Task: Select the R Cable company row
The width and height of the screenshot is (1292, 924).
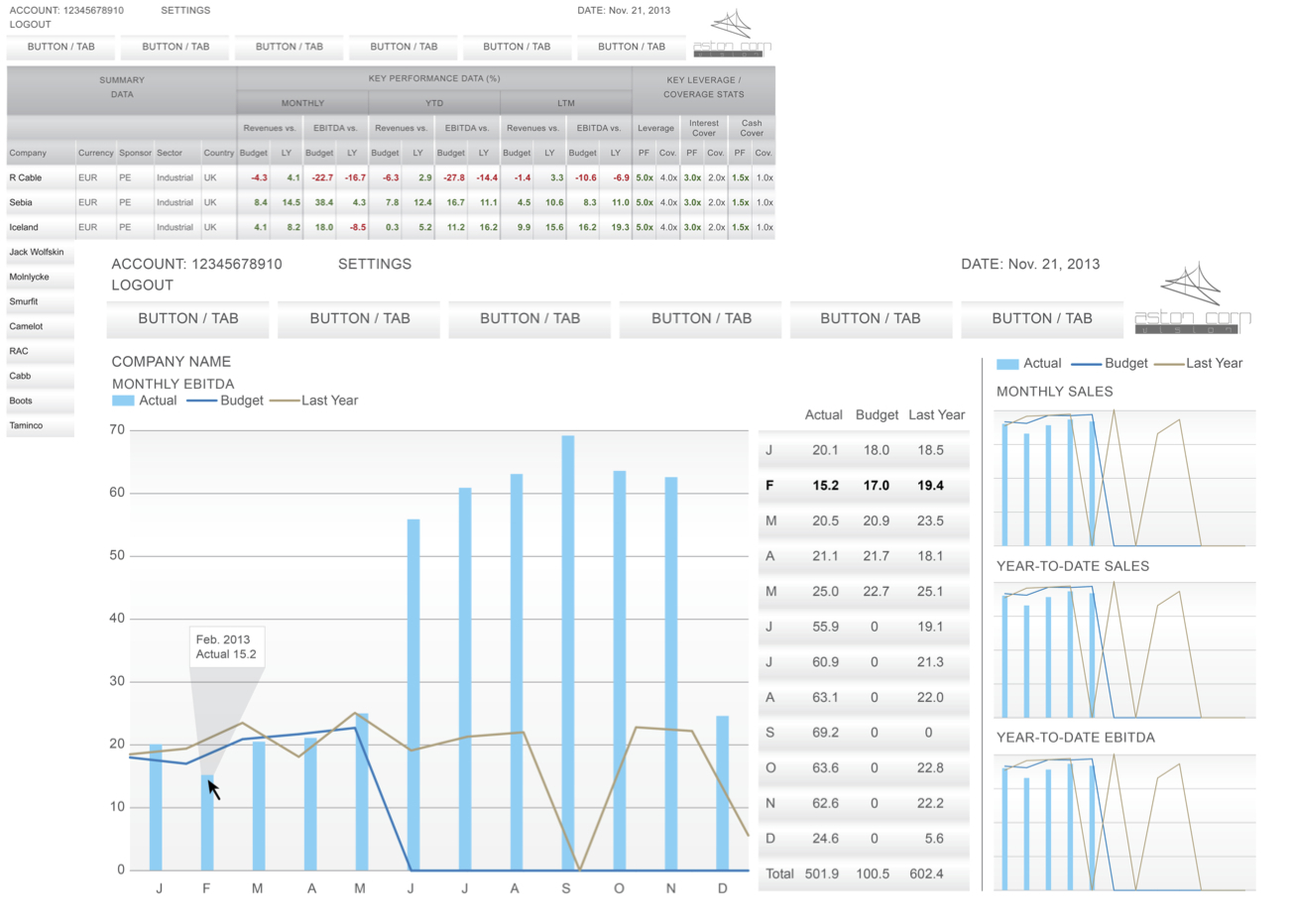Action: click(391, 177)
